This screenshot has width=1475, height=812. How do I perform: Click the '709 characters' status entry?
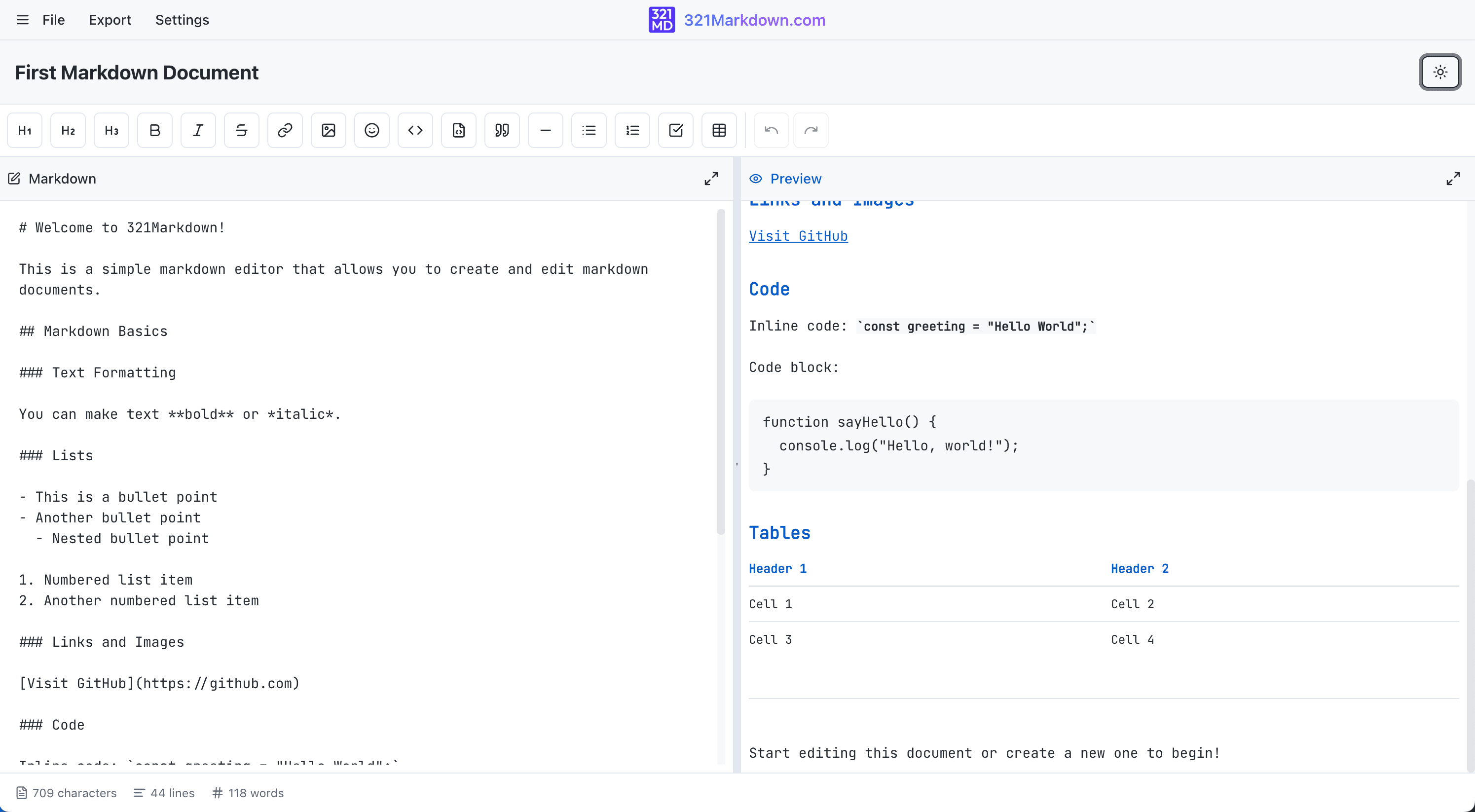pyautogui.click(x=67, y=793)
